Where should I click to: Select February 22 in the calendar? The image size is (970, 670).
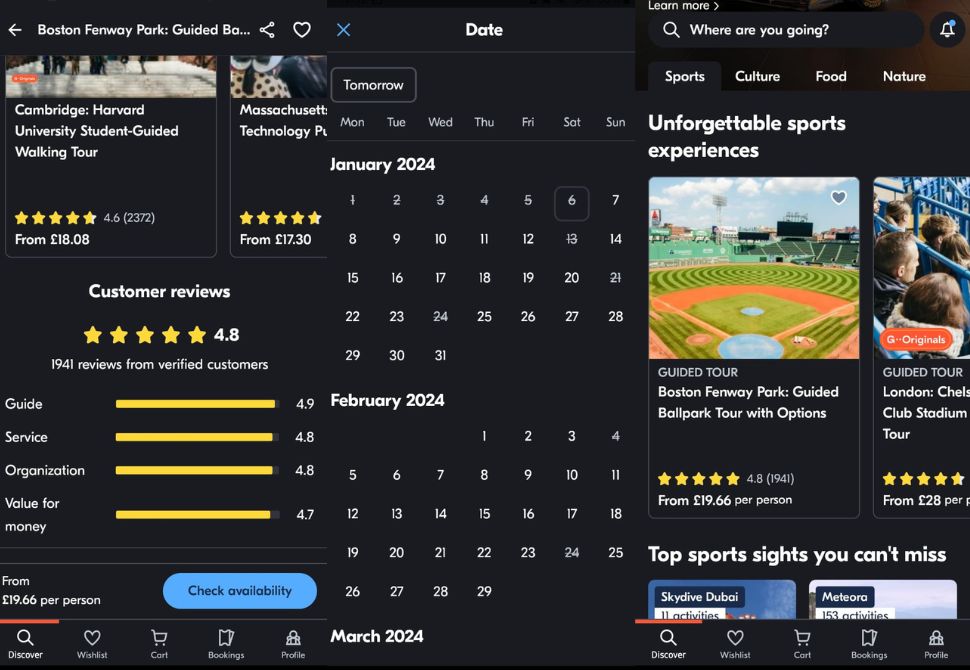point(484,552)
